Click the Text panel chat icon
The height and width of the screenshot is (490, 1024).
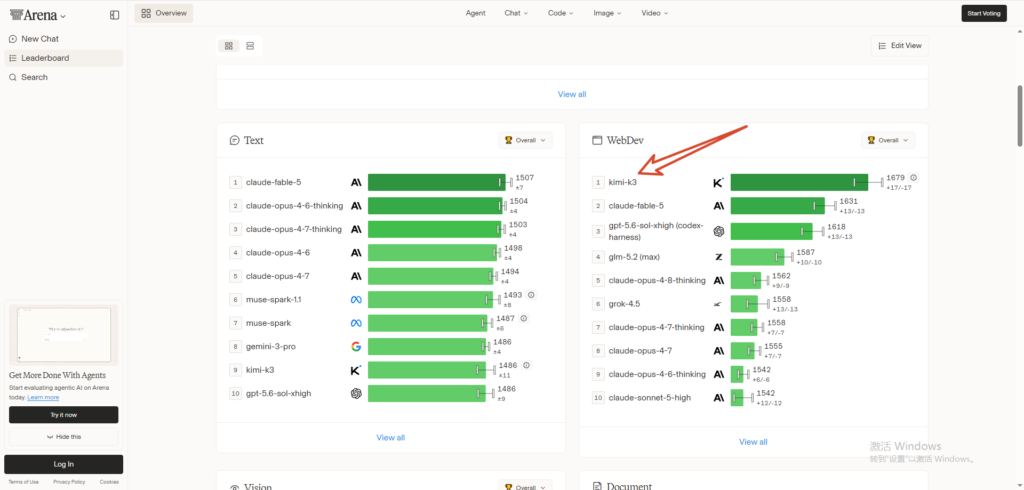click(234, 140)
